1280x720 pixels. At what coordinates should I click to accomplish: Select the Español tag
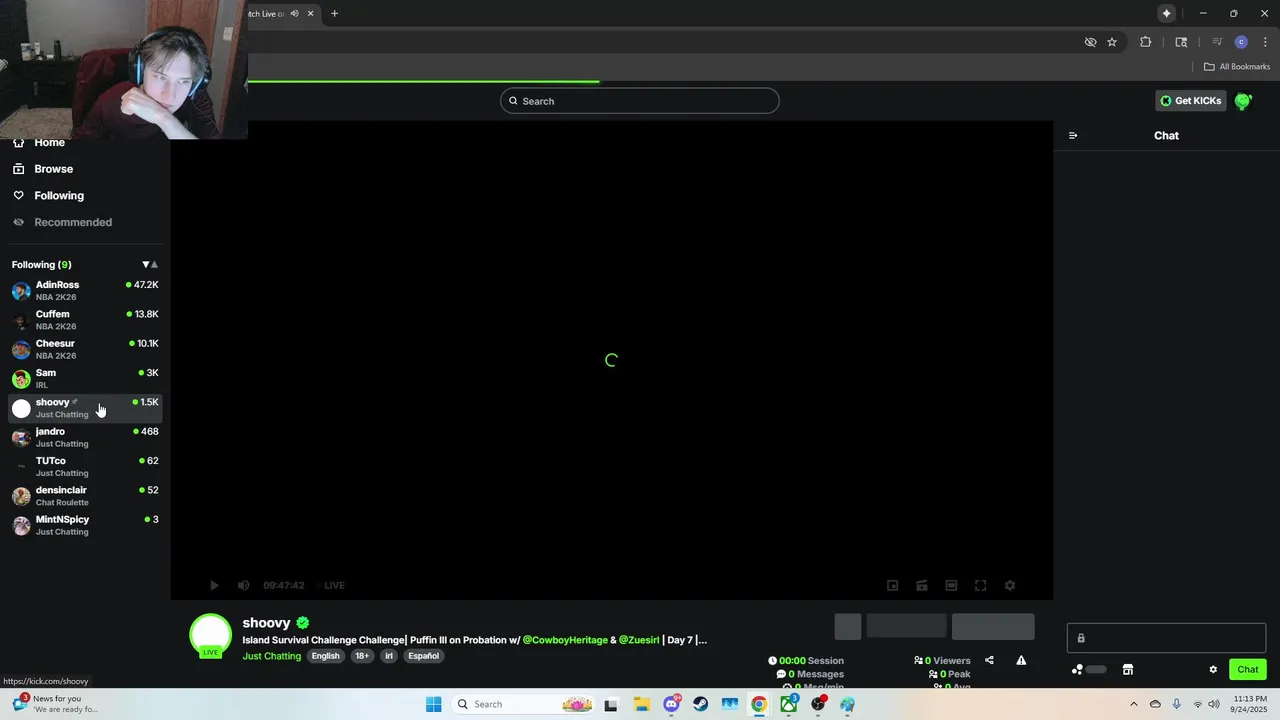pos(423,656)
